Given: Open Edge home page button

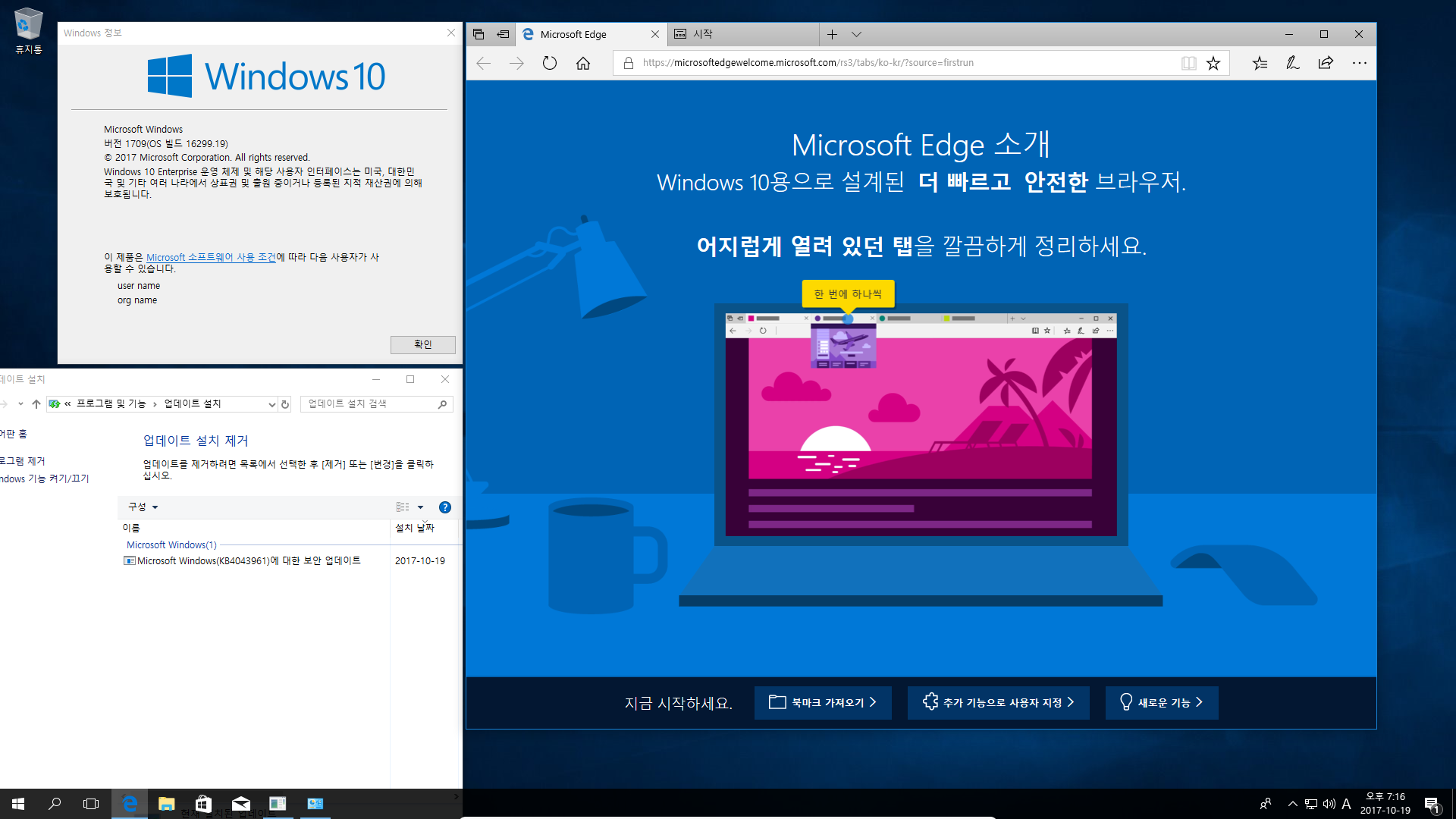Looking at the screenshot, I should (583, 63).
